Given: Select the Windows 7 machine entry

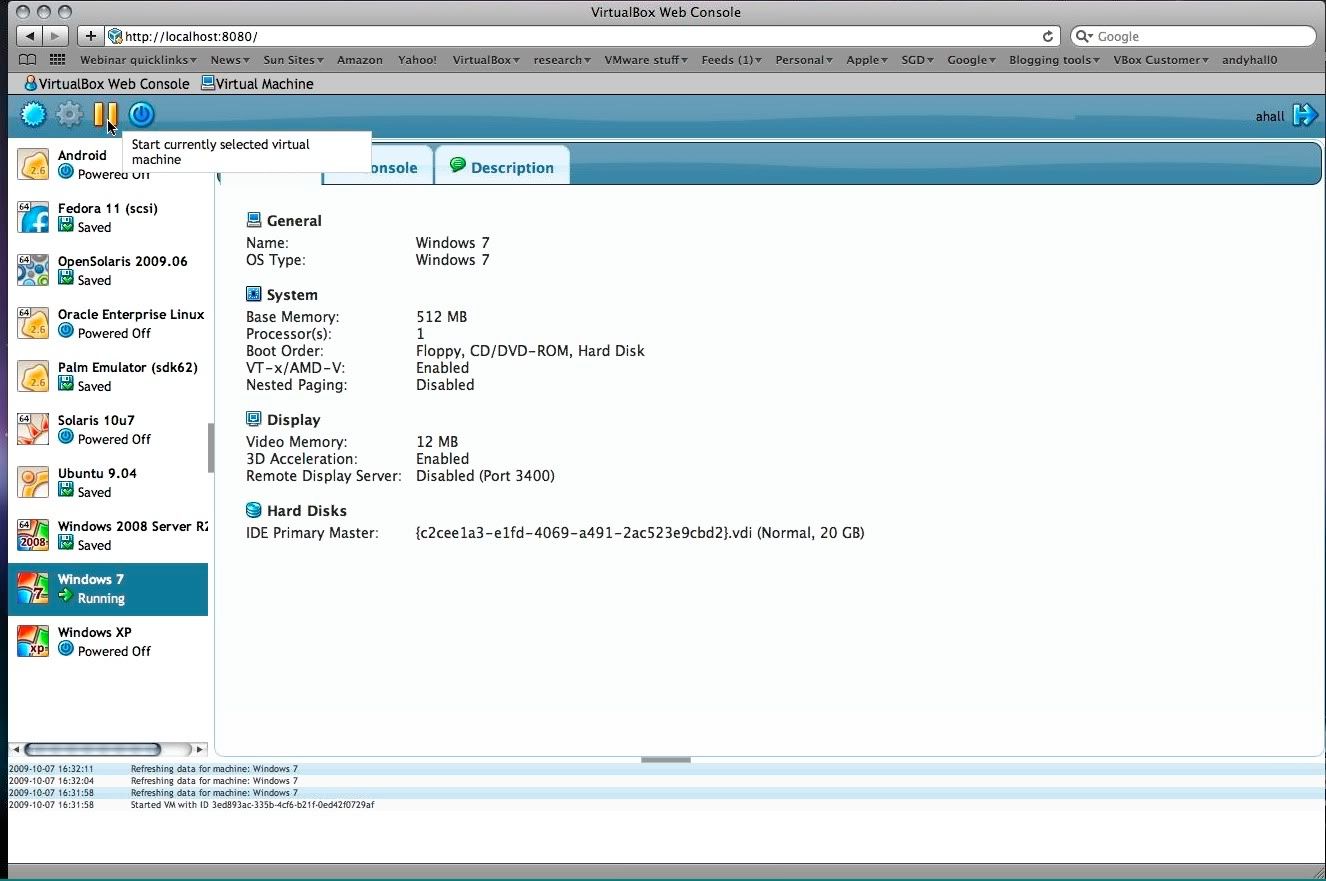Looking at the screenshot, I should coord(108,589).
